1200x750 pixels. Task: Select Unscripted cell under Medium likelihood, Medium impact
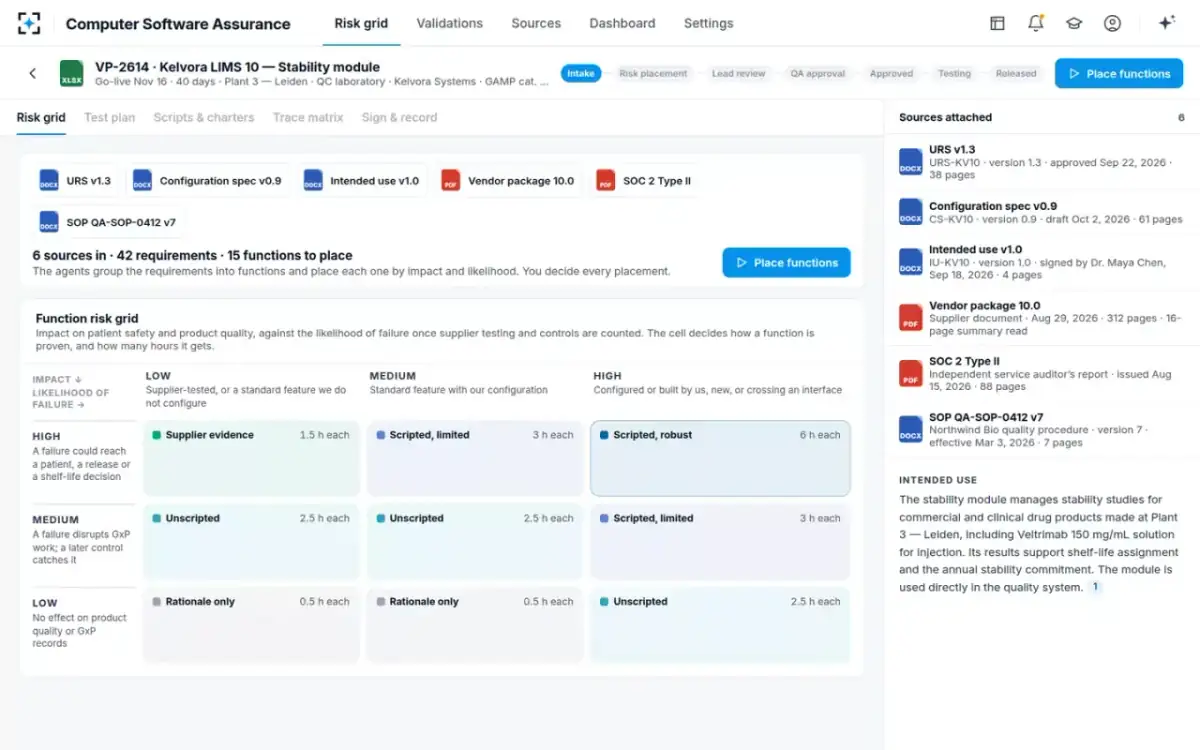pyautogui.click(x=474, y=541)
